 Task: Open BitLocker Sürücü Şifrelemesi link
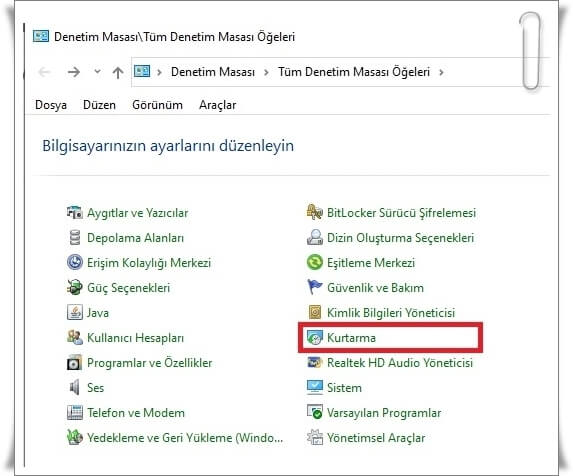coord(401,213)
